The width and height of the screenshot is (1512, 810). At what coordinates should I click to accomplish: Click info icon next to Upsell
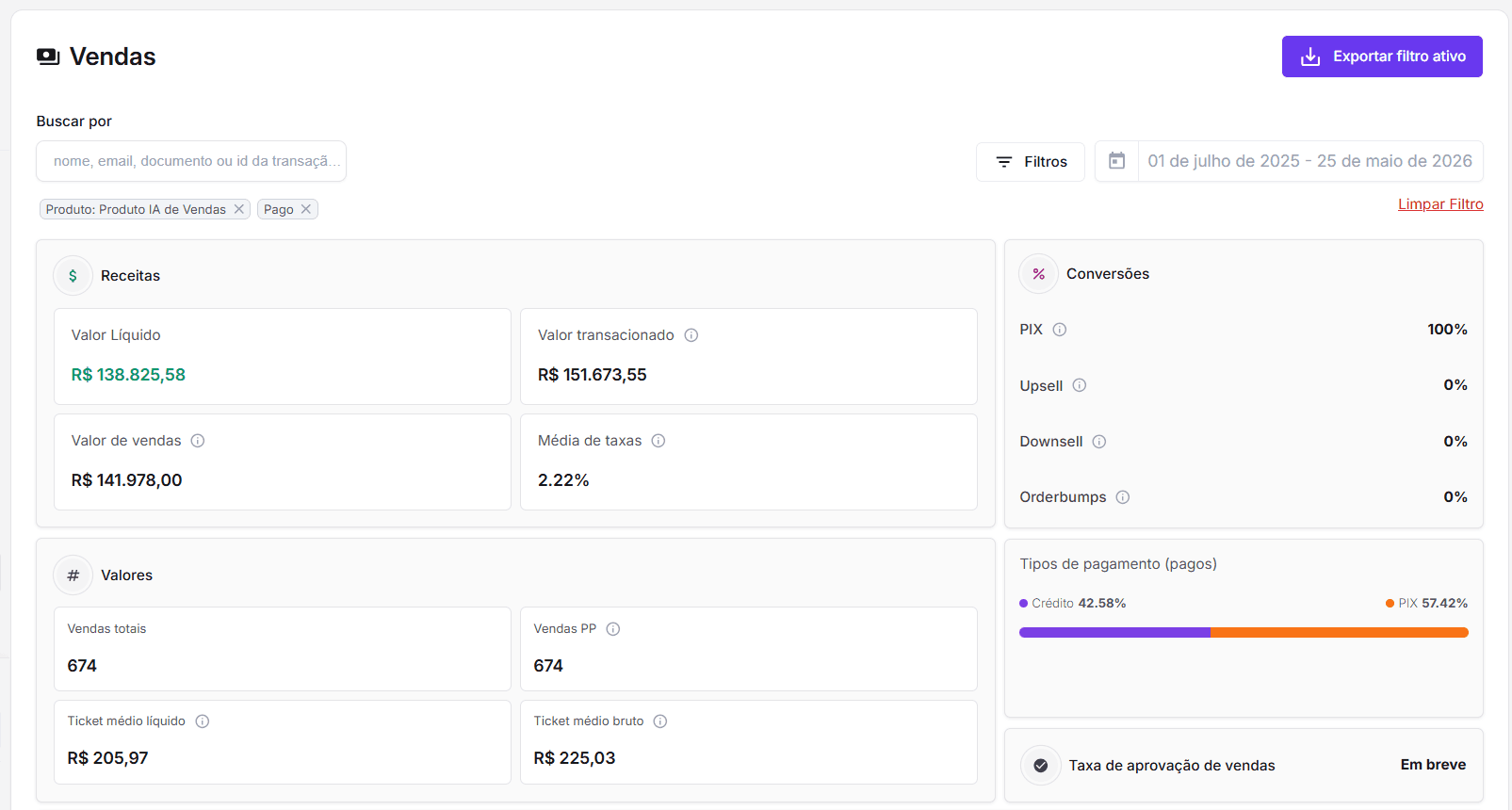1080,385
